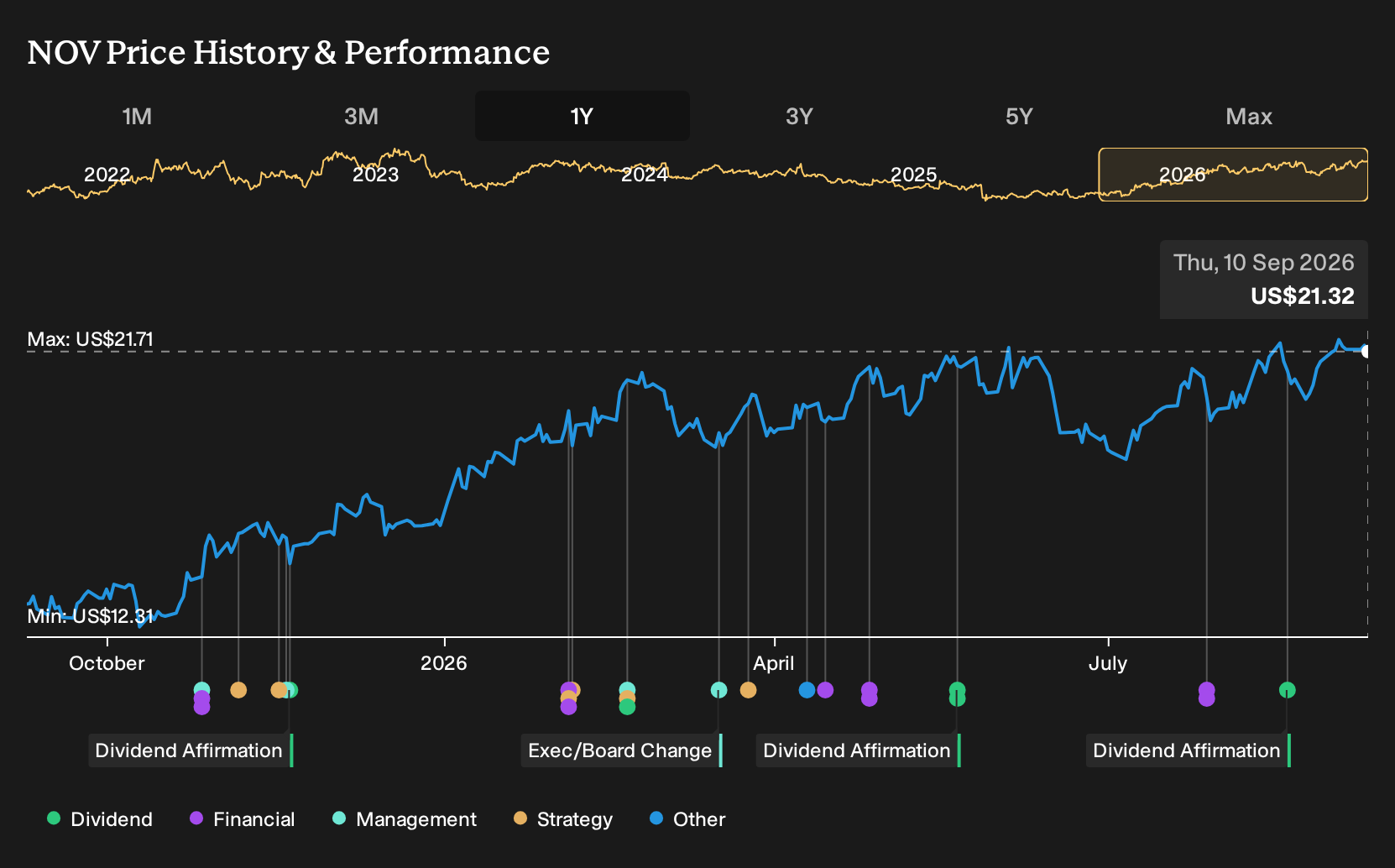Click the lower purple dot in the pair after July

[x=1206, y=698]
